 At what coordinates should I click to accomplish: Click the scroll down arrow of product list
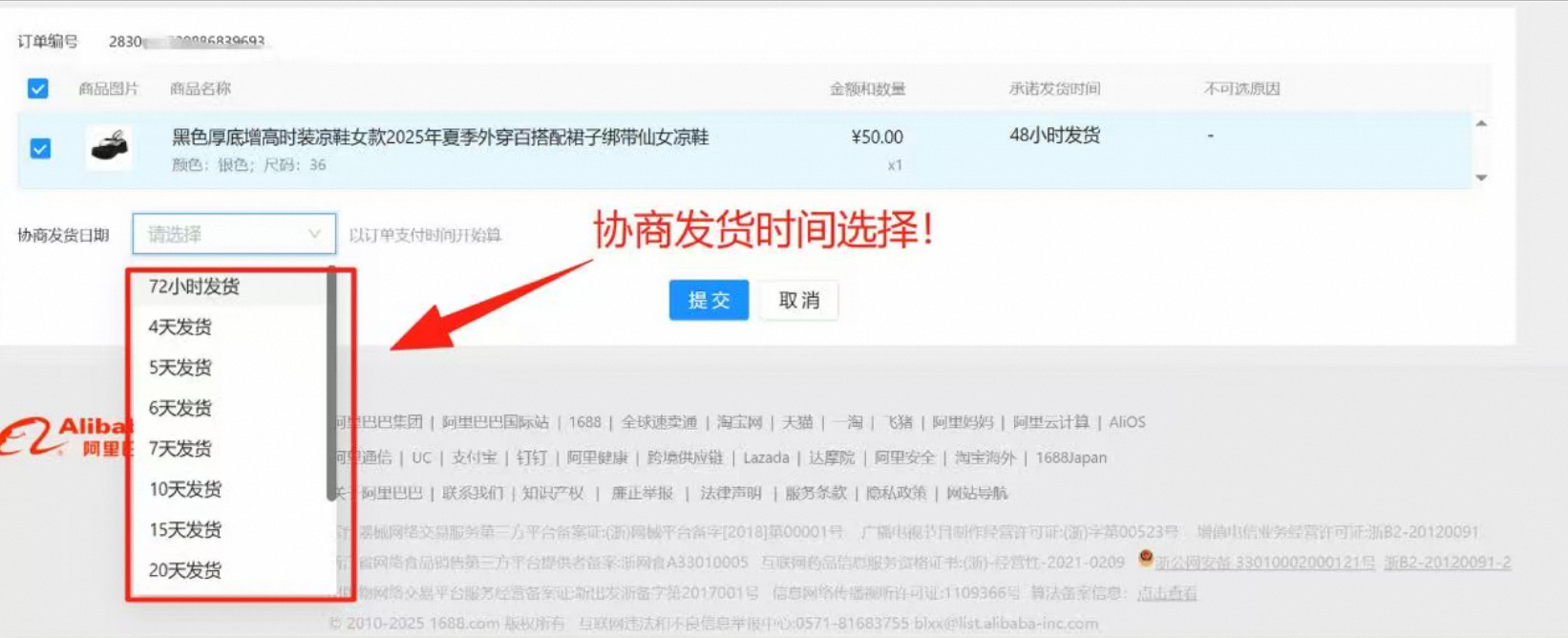tap(1481, 178)
